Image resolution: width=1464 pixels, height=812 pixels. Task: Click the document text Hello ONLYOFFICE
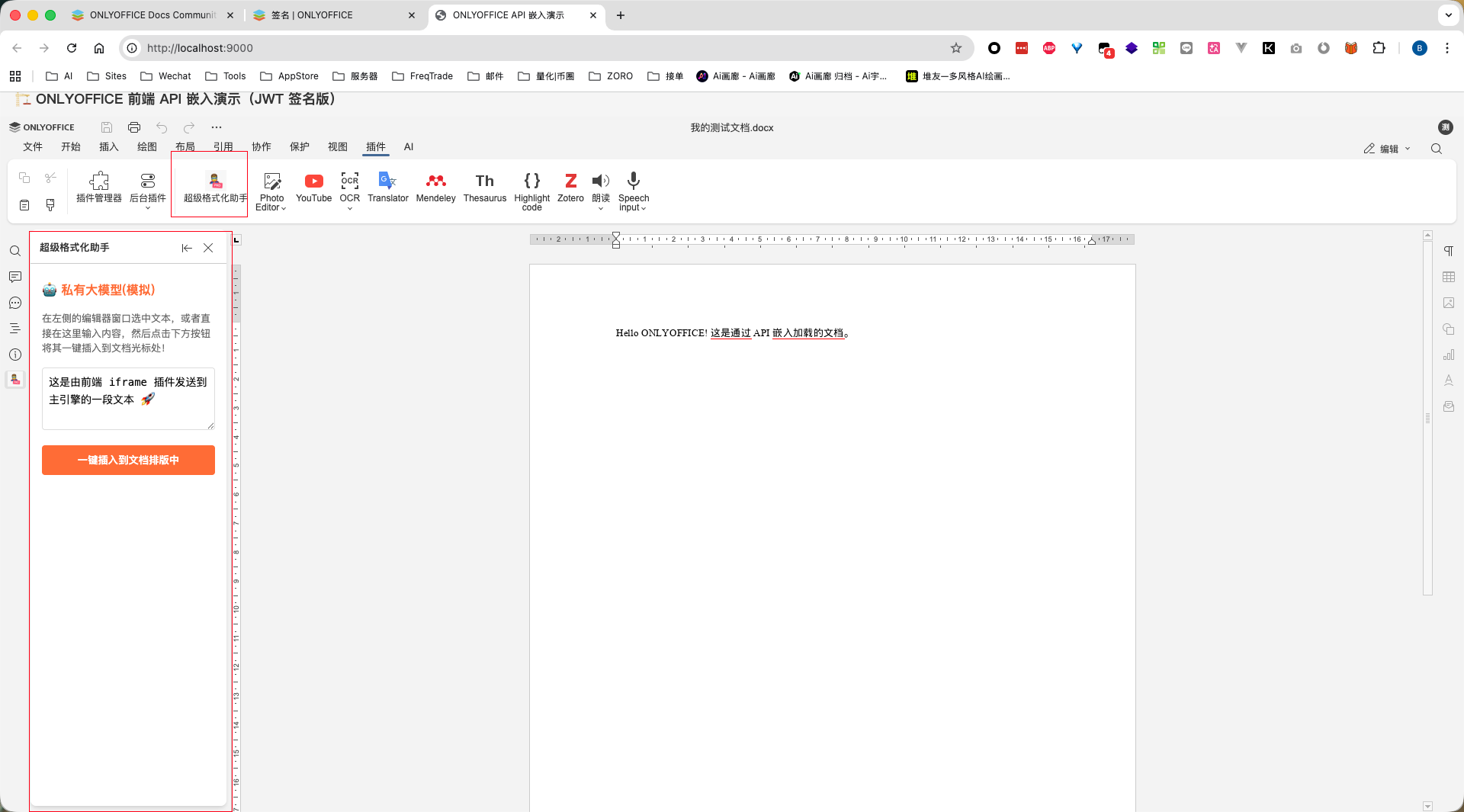pos(662,333)
